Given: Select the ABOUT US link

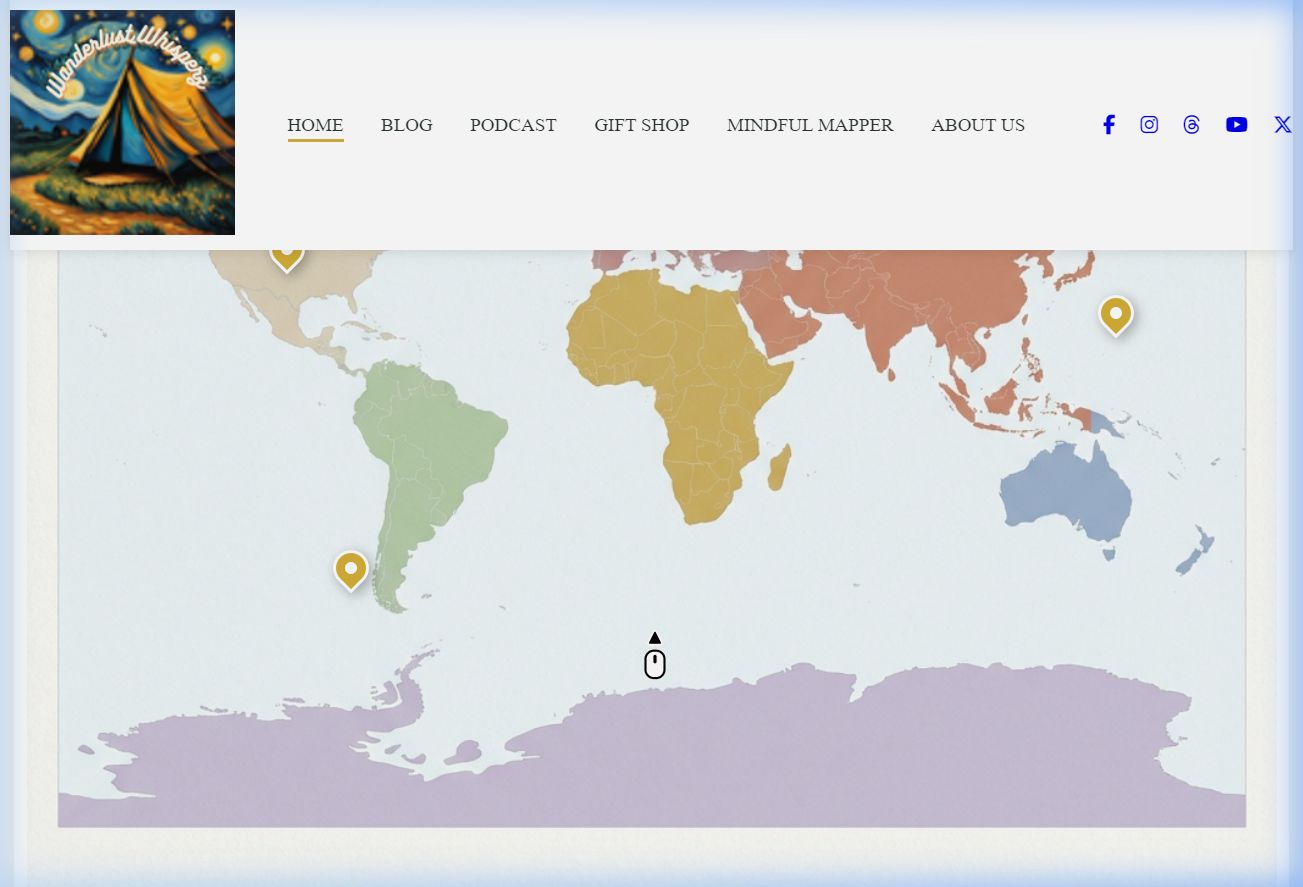Looking at the screenshot, I should point(977,125).
